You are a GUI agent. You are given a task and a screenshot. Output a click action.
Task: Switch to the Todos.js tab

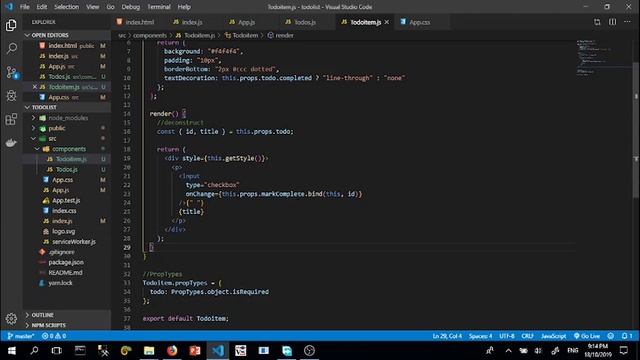coord(304,22)
